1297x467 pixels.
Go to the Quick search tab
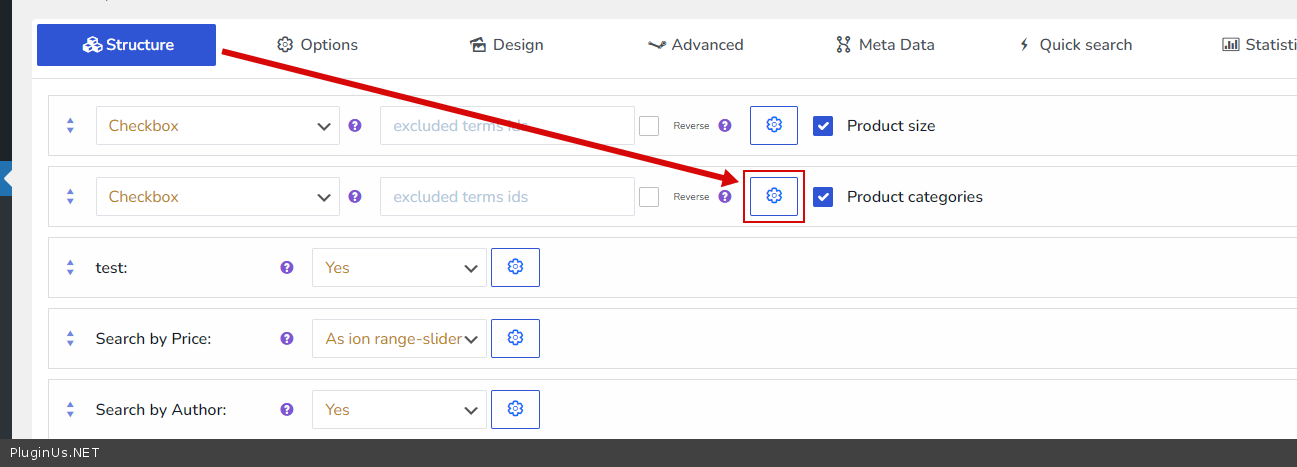(x=1075, y=45)
